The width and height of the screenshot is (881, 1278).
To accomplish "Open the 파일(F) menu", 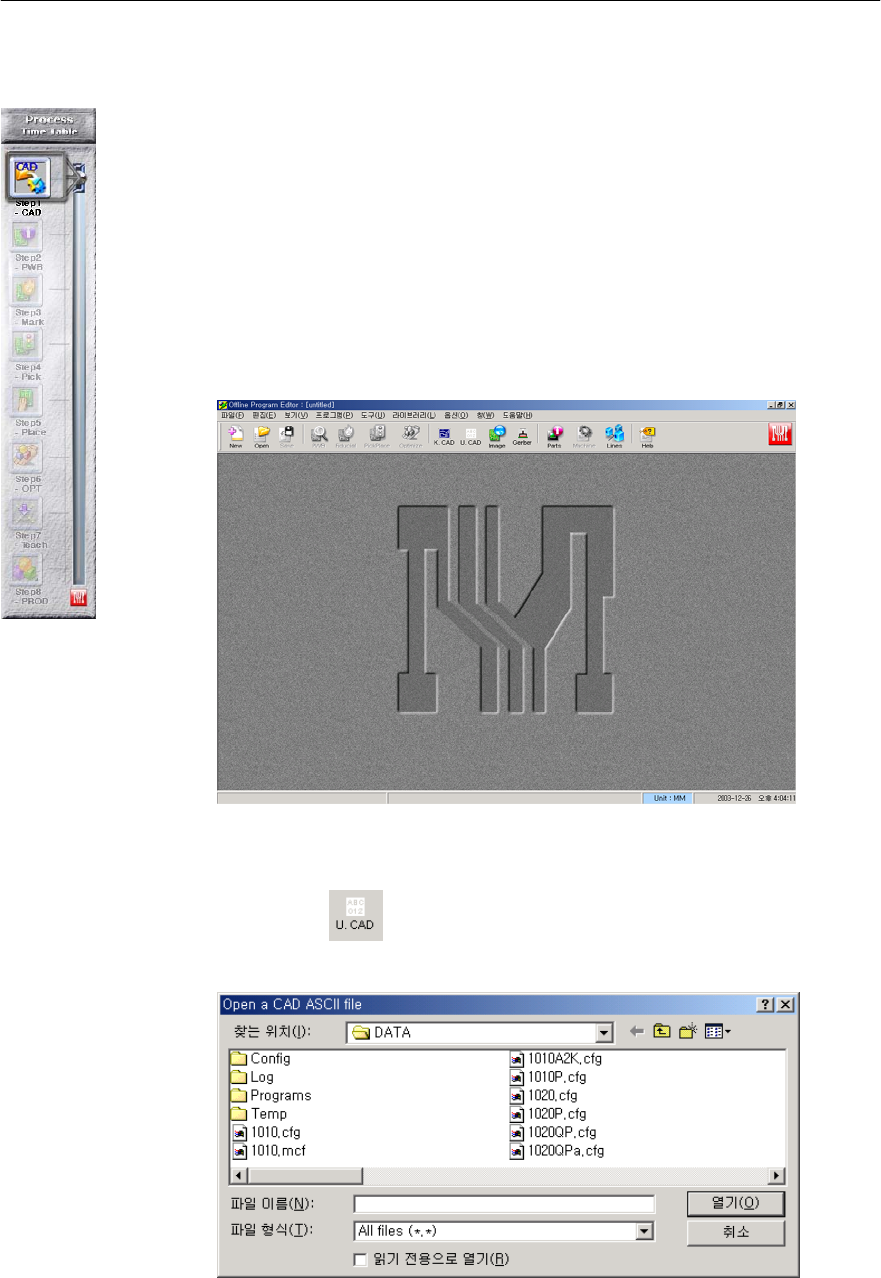I will click(x=231, y=415).
